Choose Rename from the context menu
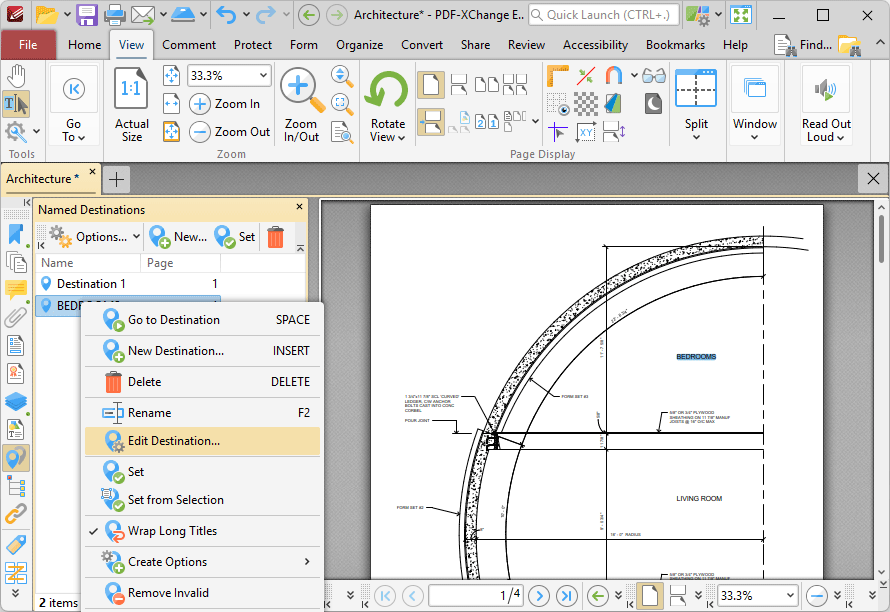Screen dimensions: 890x612 202,413
